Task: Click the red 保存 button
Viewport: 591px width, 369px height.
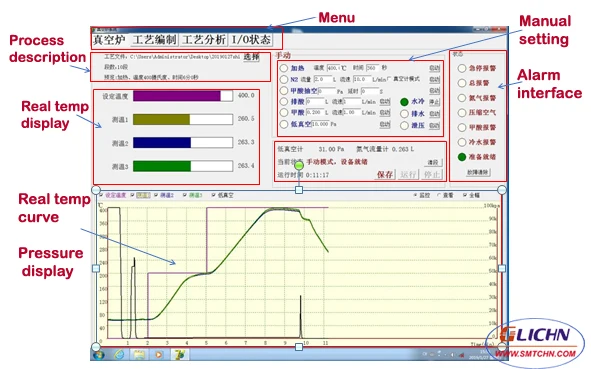Action: pyautogui.click(x=385, y=175)
